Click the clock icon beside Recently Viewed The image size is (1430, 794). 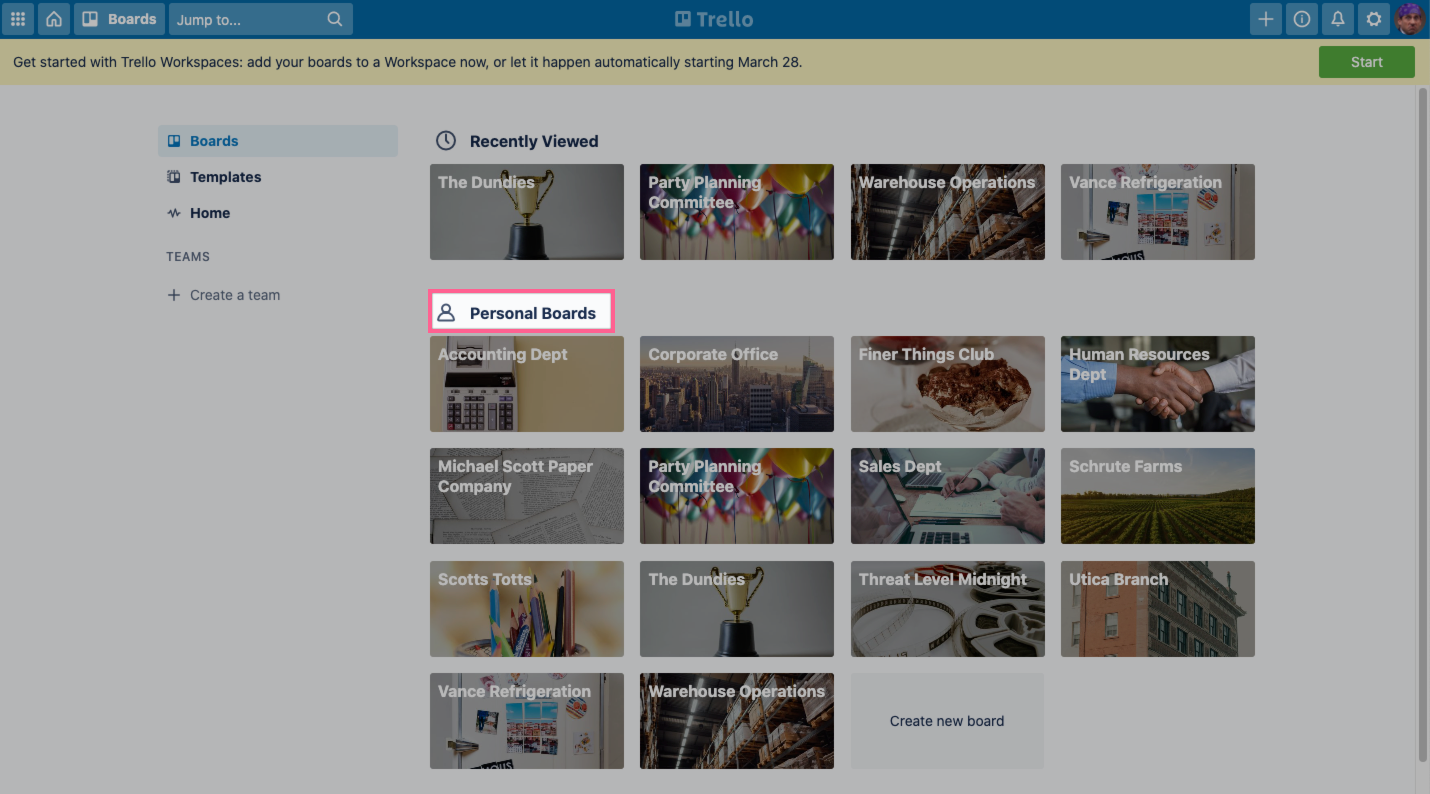coord(445,140)
